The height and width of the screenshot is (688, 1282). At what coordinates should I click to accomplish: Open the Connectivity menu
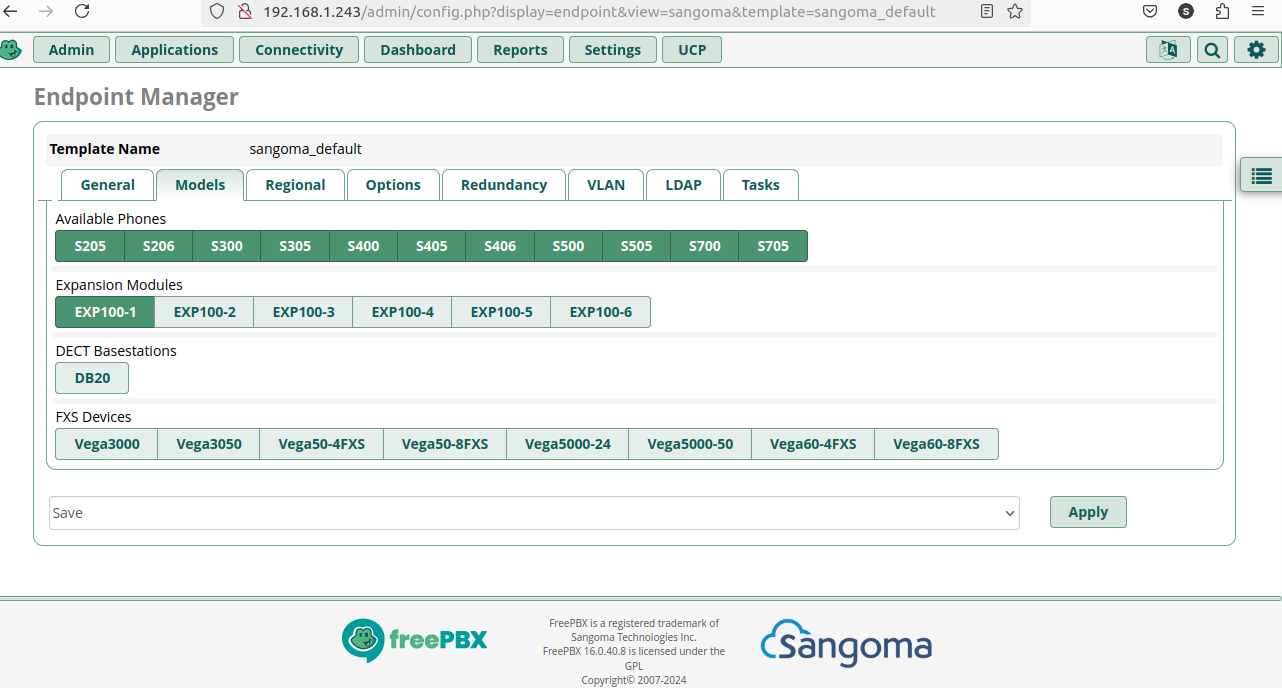coord(298,48)
